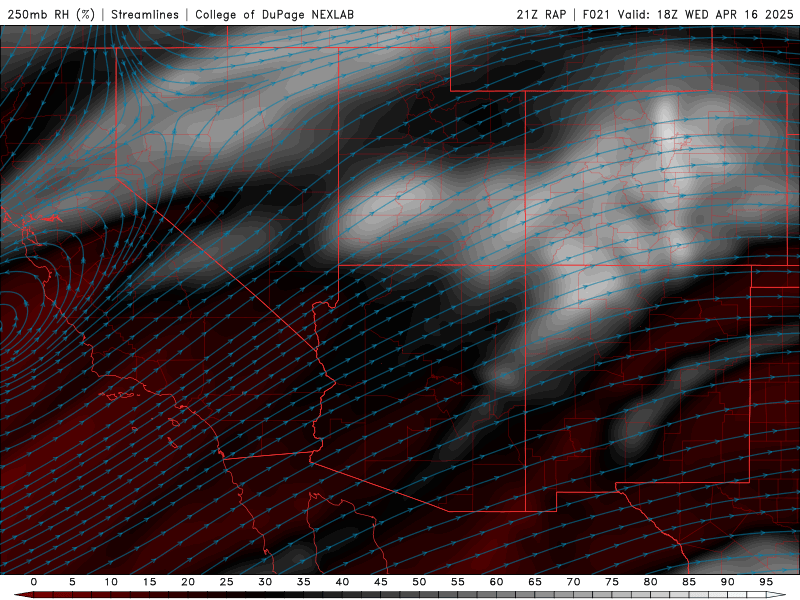Image resolution: width=800 pixels, height=600 pixels.
Task: Click the color scale label "45"
Action: [x=381, y=582]
